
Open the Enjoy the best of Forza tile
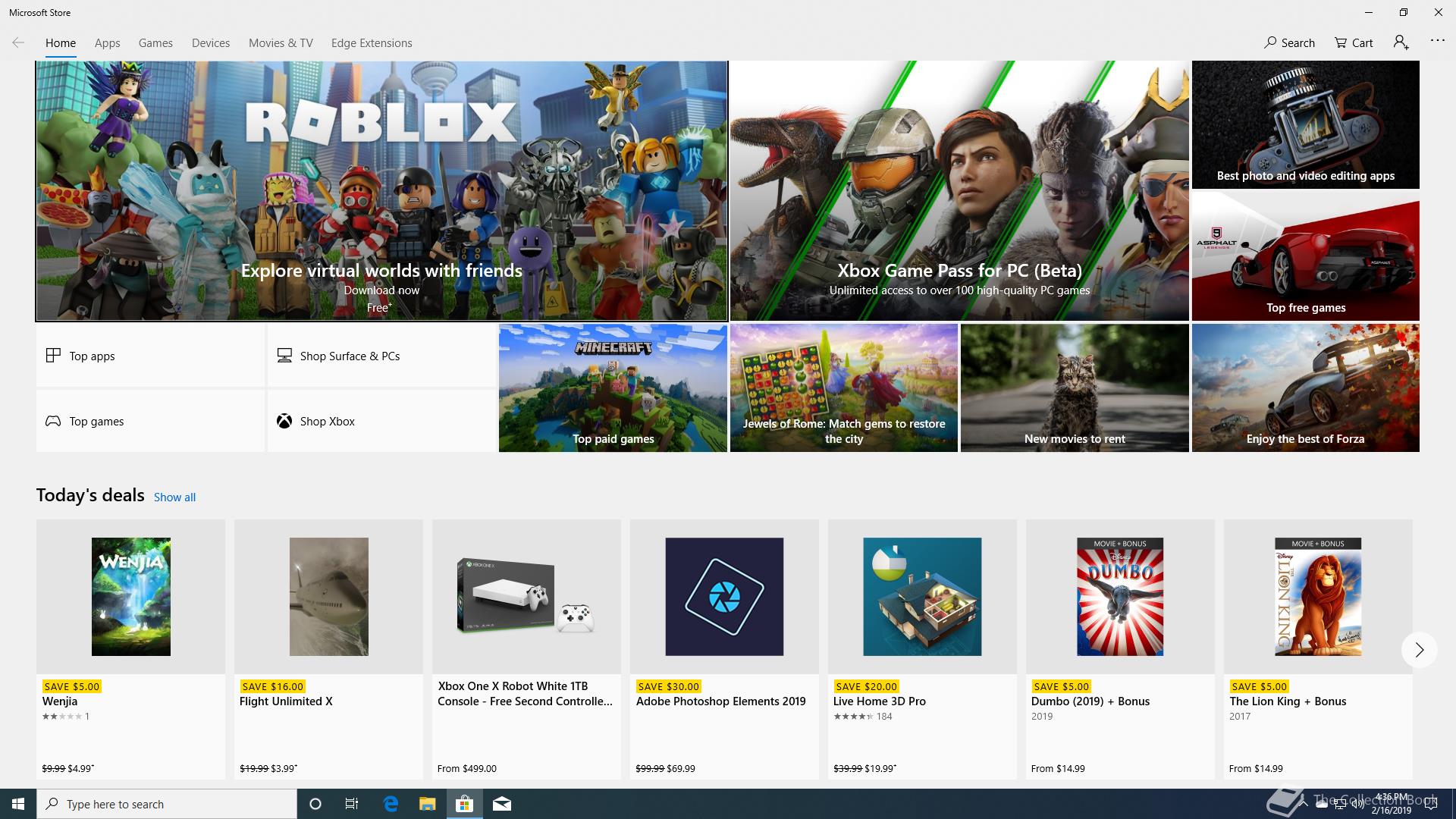(x=1305, y=388)
